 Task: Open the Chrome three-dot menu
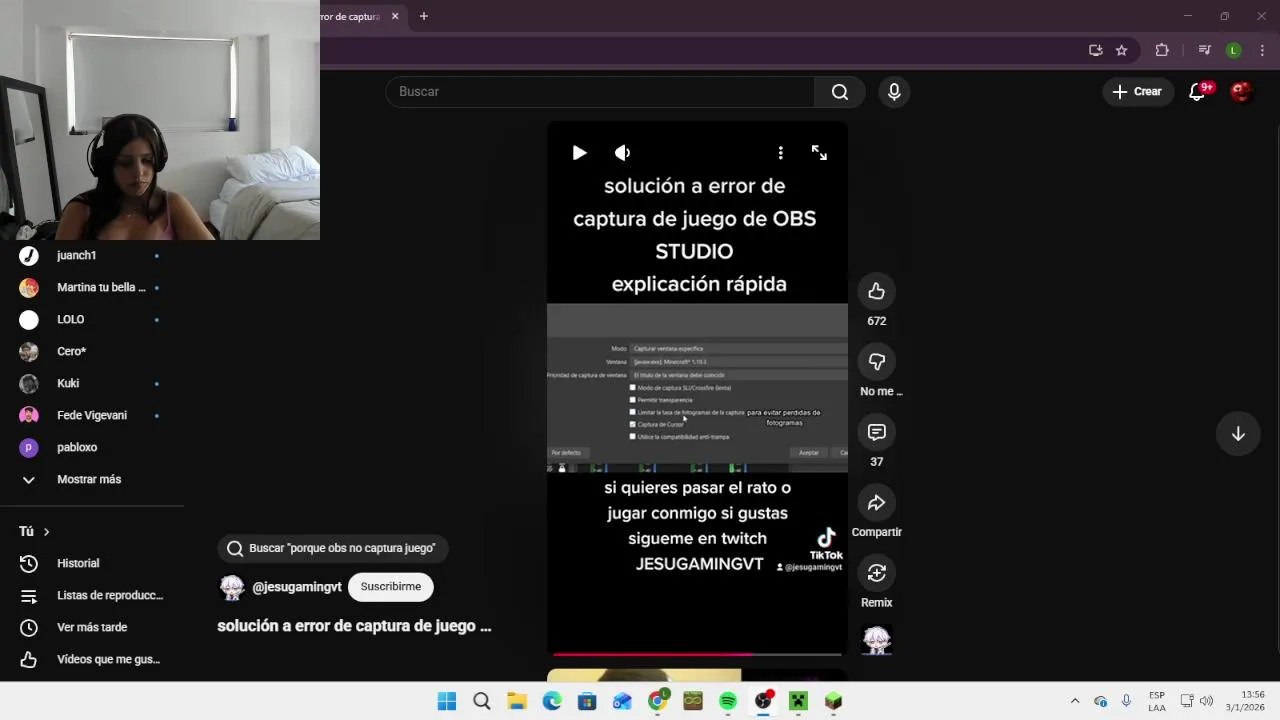click(1262, 50)
